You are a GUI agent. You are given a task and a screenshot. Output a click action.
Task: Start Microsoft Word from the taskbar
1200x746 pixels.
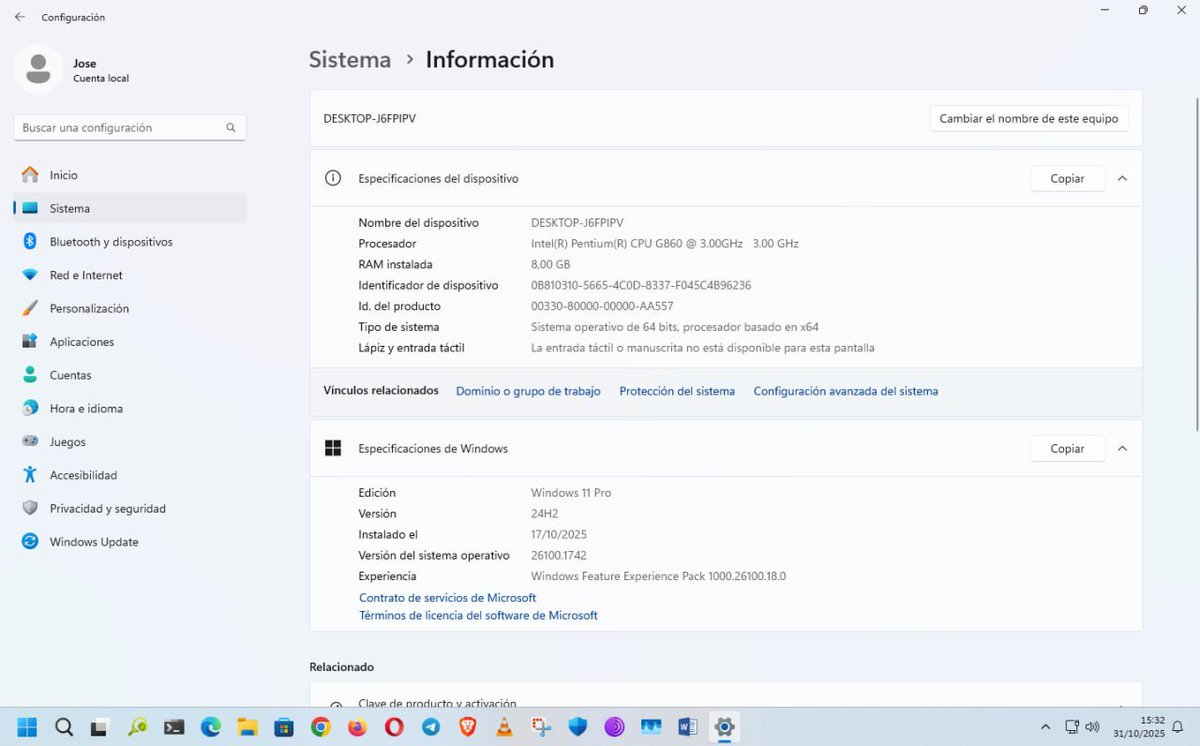[x=687, y=727]
